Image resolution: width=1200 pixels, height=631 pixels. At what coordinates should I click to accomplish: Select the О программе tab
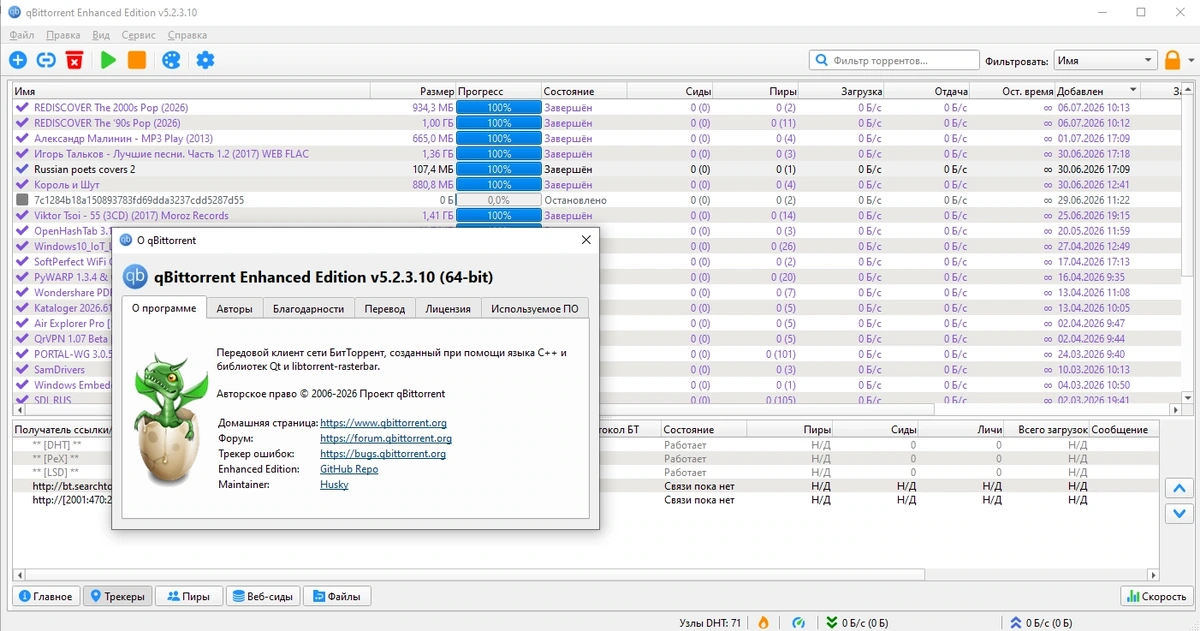(164, 308)
